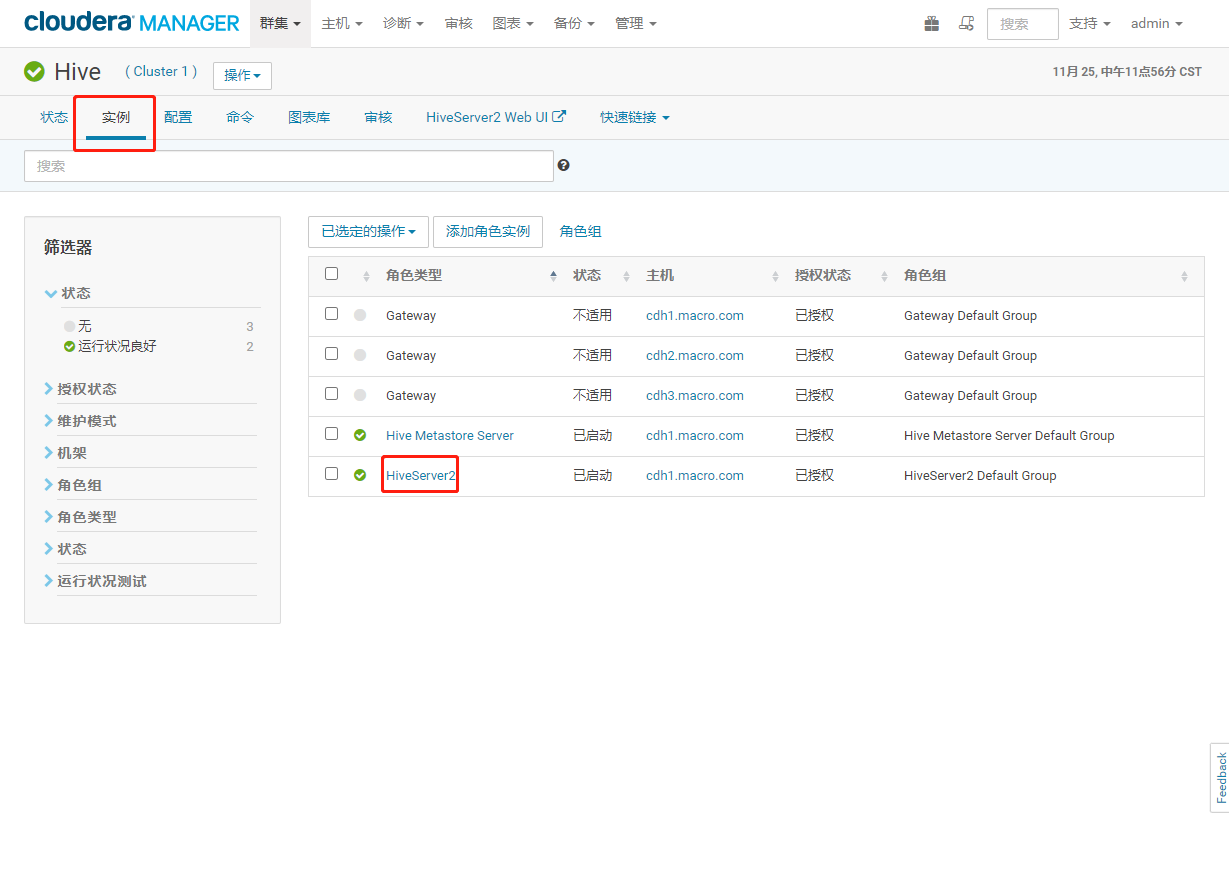The height and width of the screenshot is (890, 1229).
Task: Check the HiveServer2 row checkbox
Action: point(332,474)
